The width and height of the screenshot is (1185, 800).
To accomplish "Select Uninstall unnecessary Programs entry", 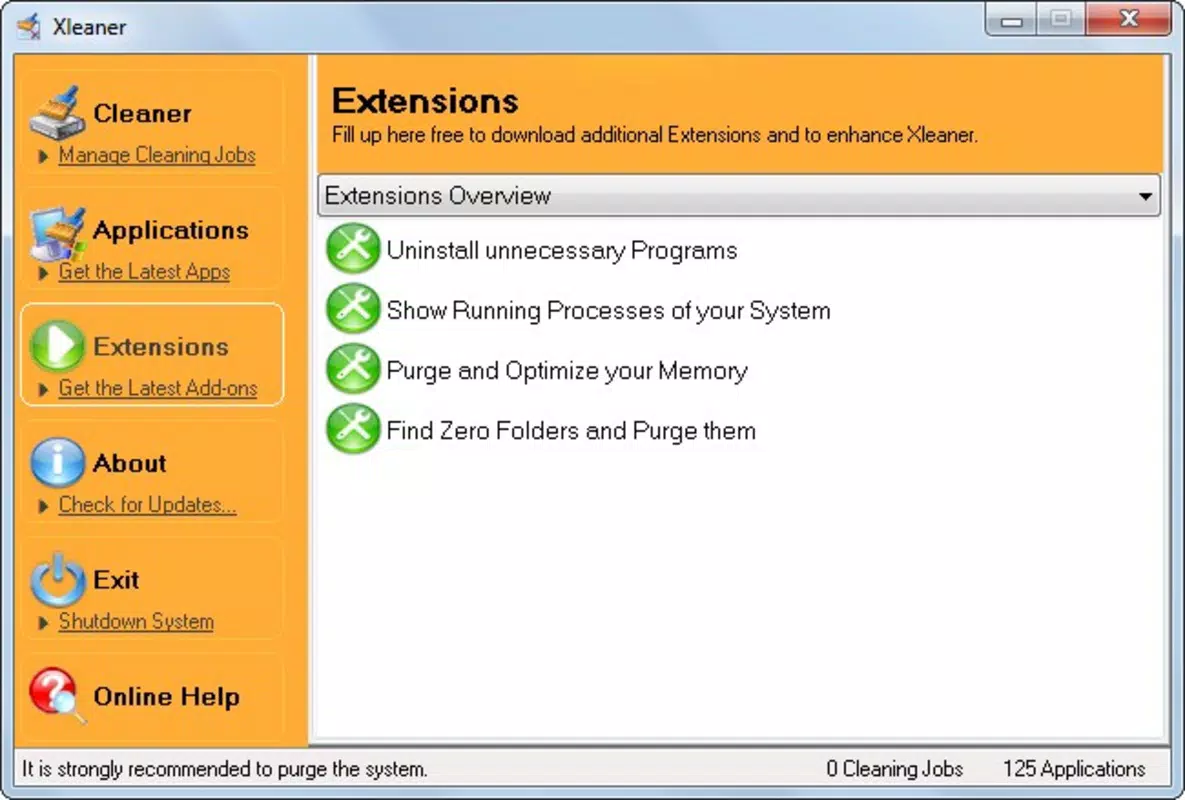I will point(562,250).
